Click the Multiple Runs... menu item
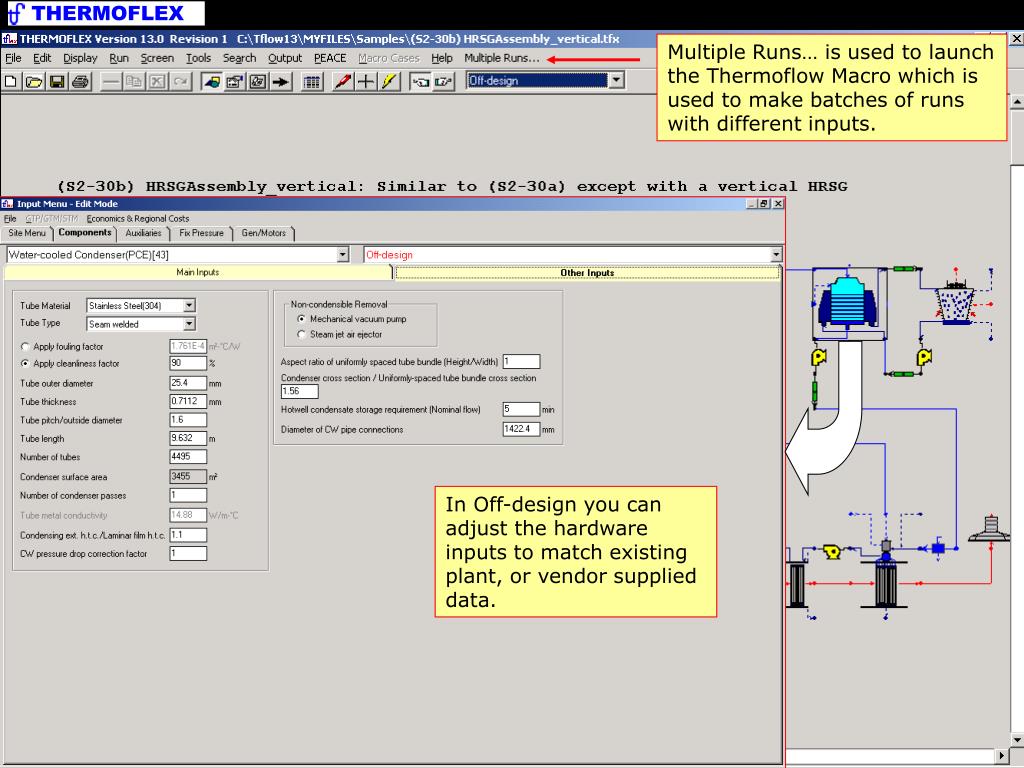The image size is (1024, 768). (x=501, y=58)
